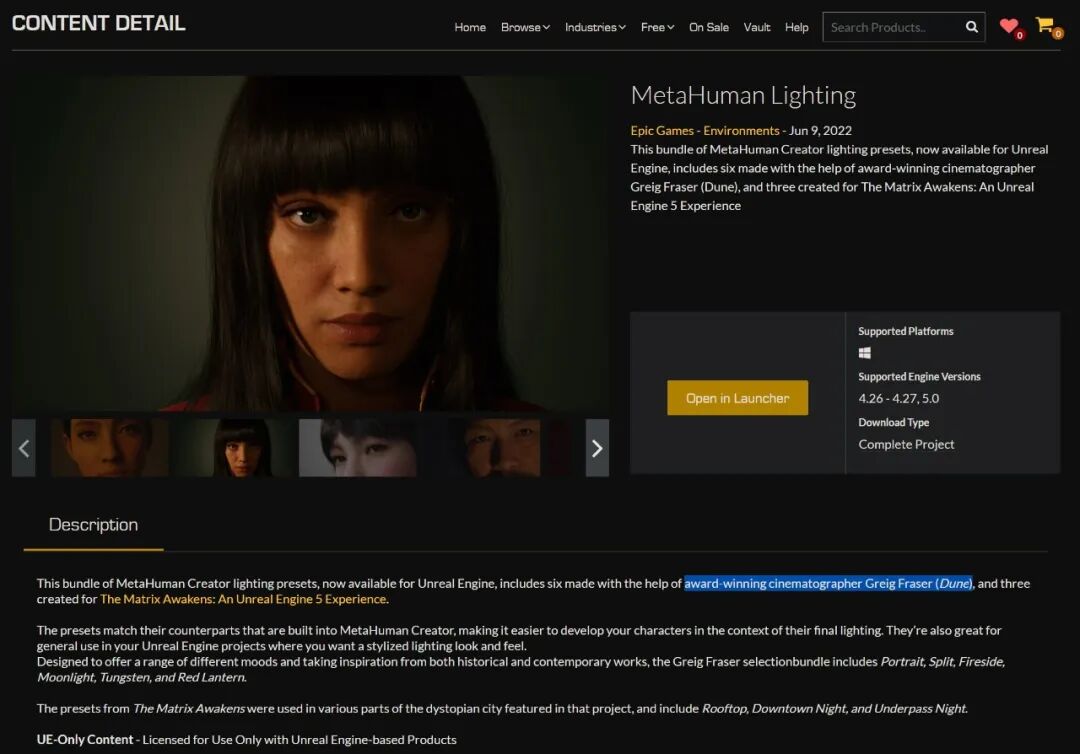Click the Supported Engine Versions label
Viewport: 1080px width, 754px height.
point(919,377)
